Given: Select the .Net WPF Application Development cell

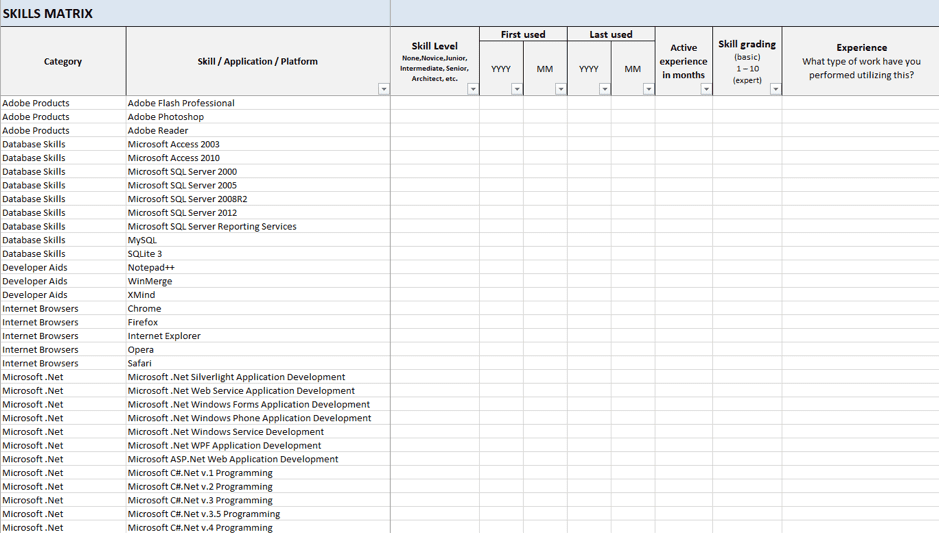Looking at the screenshot, I should [x=258, y=446].
